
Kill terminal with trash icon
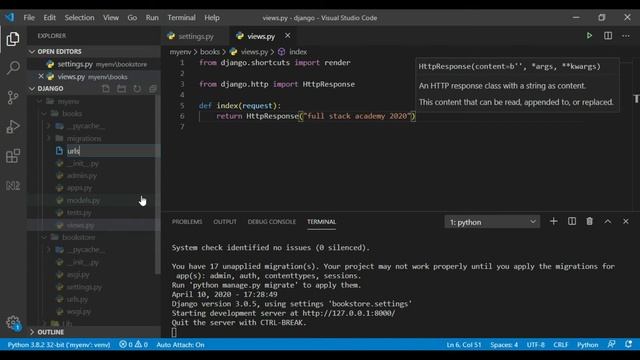(590, 221)
